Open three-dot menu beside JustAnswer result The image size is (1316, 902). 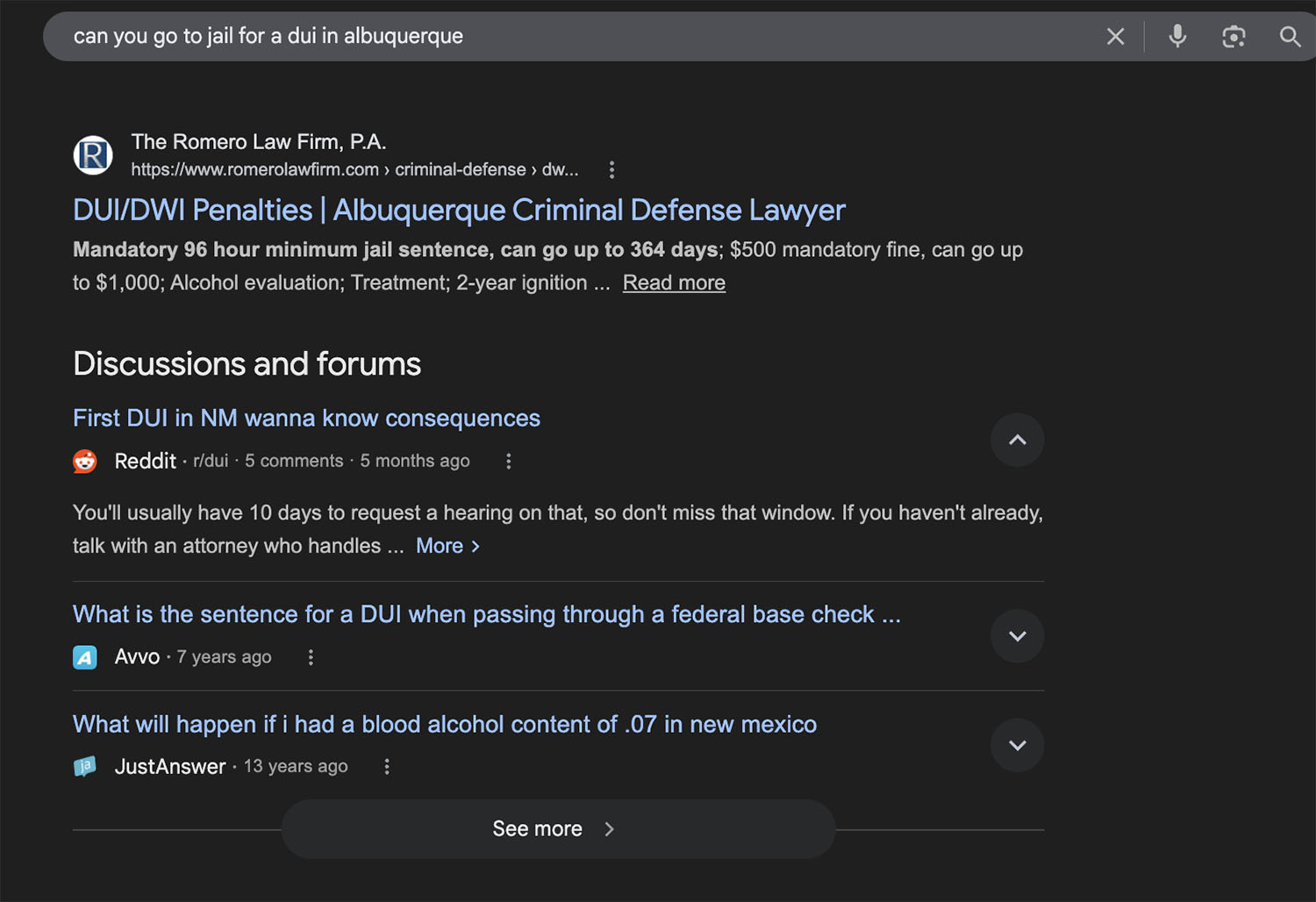tap(387, 767)
